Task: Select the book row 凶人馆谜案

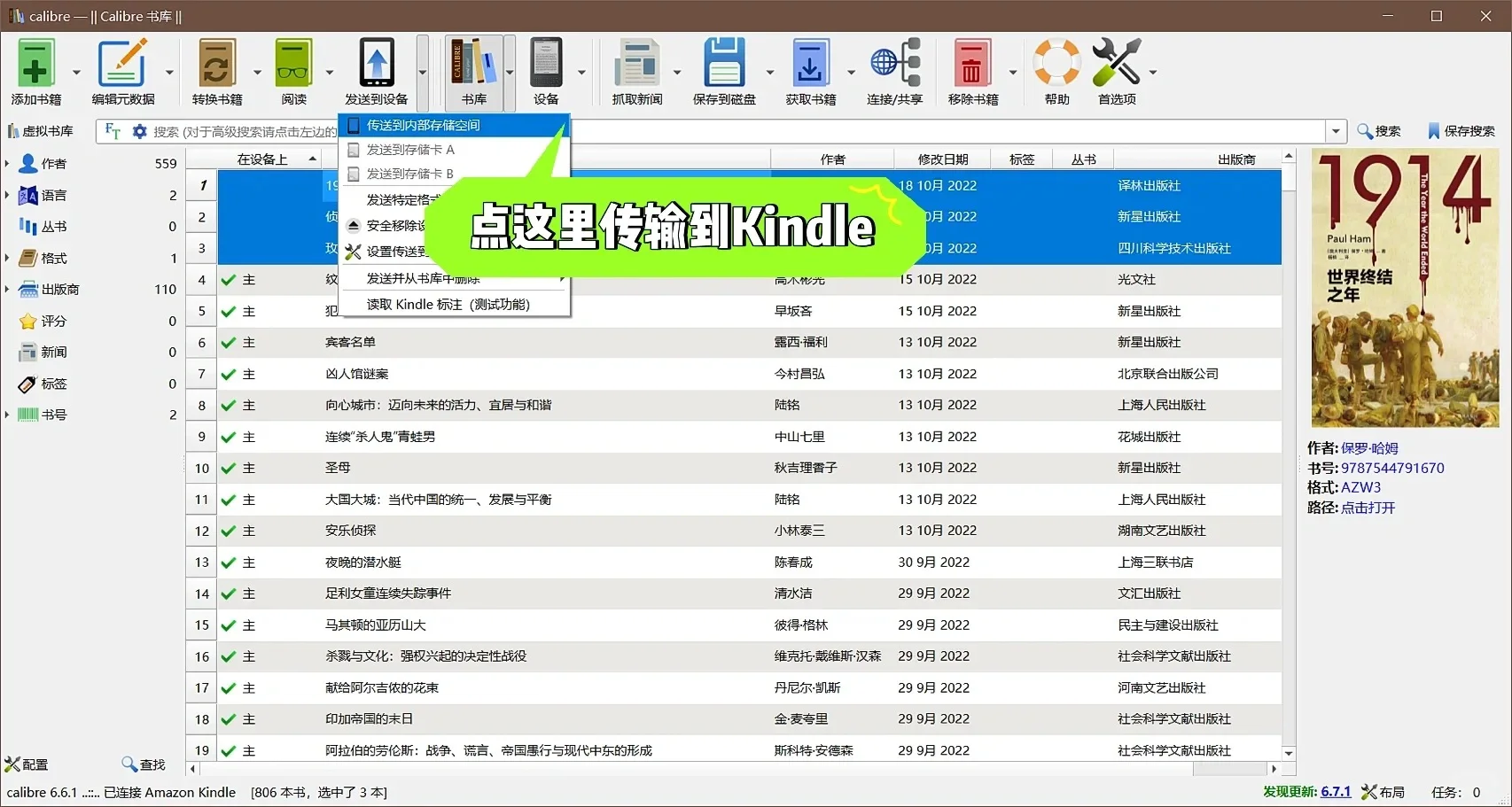Action: (734, 374)
